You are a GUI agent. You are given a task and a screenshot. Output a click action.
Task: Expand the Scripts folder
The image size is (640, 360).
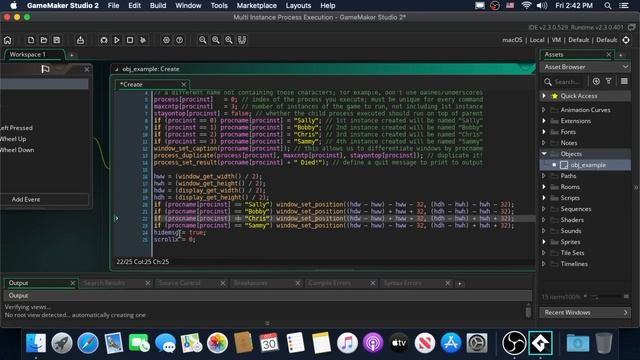coord(544,198)
